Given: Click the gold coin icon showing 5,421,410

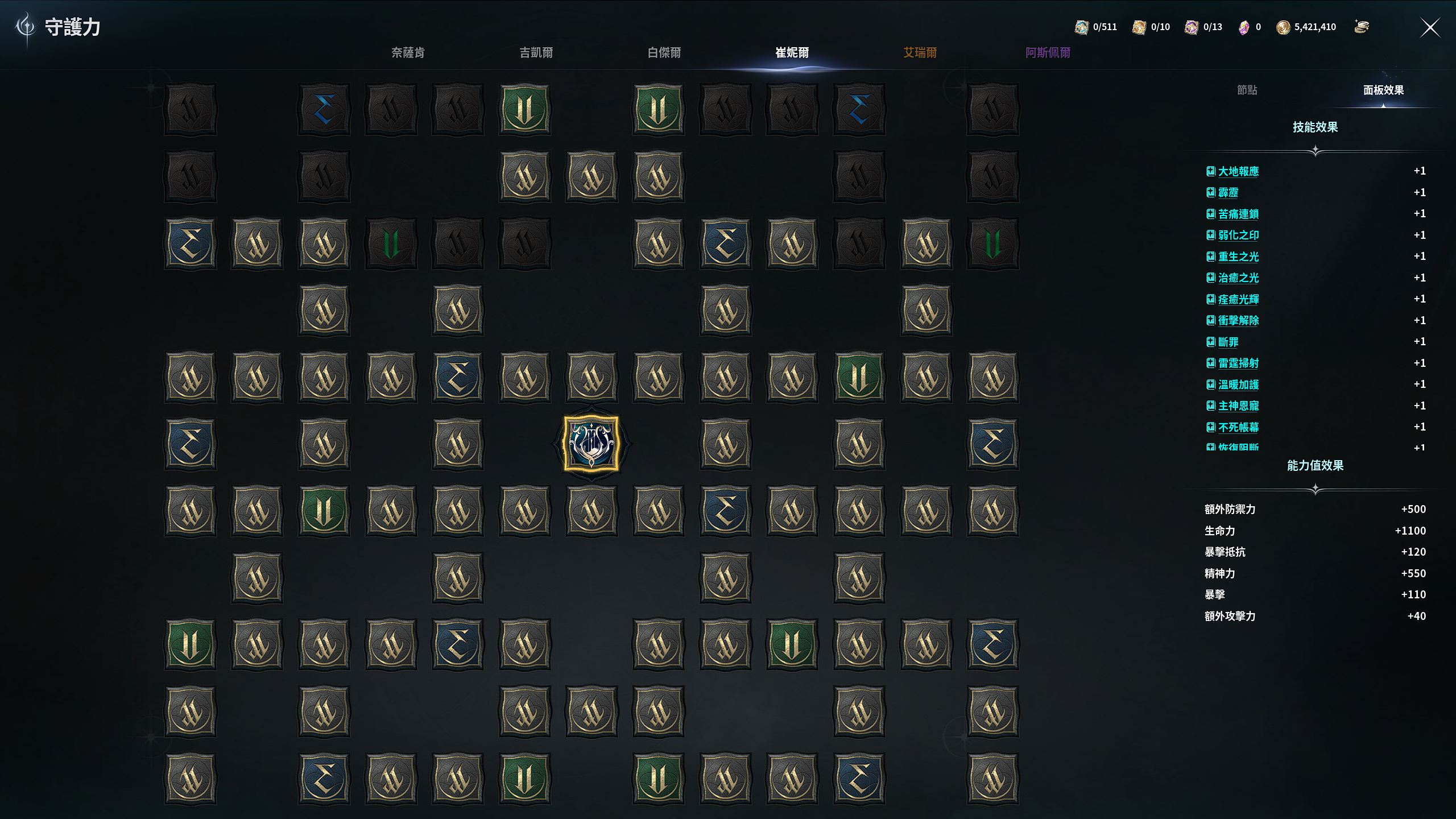Looking at the screenshot, I should [x=1283, y=27].
